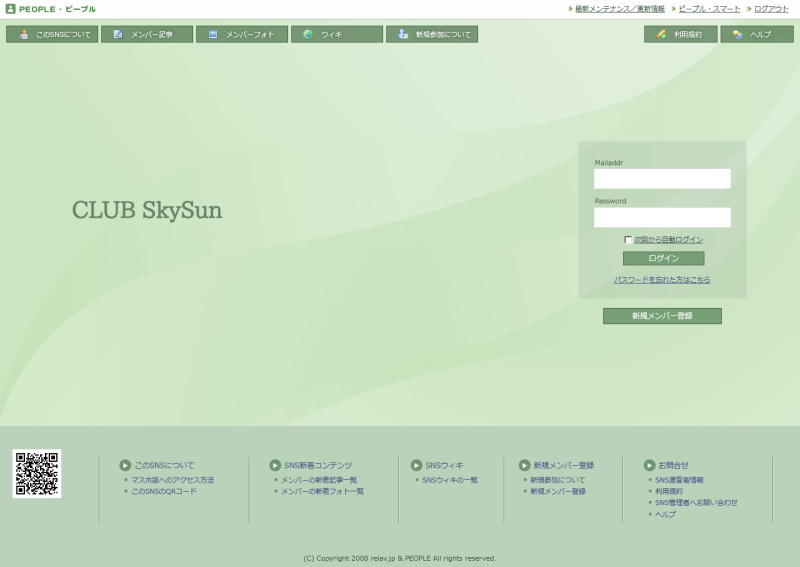Image resolution: width=800 pixels, height=567 pixels.
Task: Click the QR code image in footer
Action: tap(37, 473)
